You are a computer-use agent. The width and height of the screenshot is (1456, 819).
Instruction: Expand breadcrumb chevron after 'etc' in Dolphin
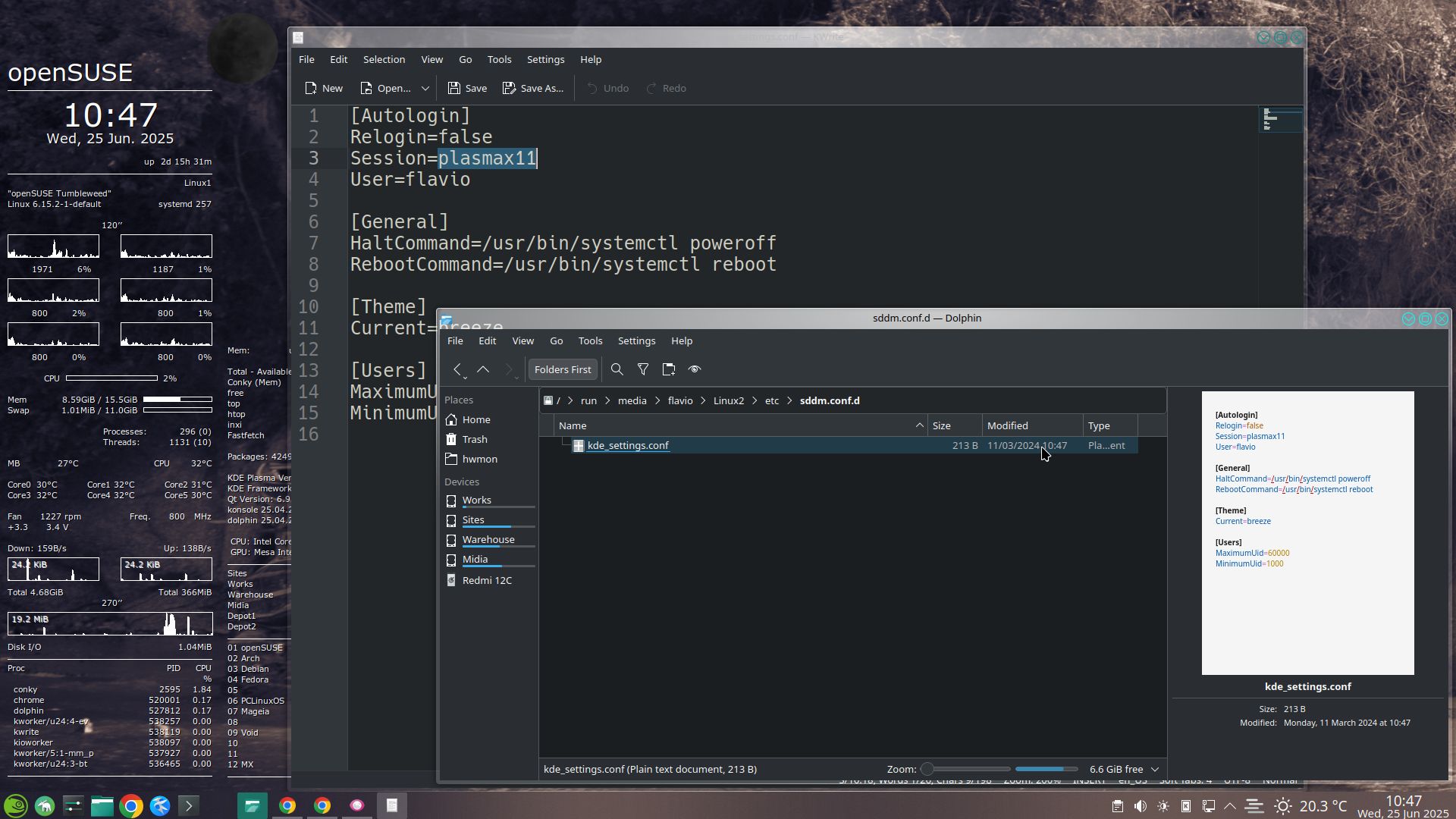[x=789, y=400]
